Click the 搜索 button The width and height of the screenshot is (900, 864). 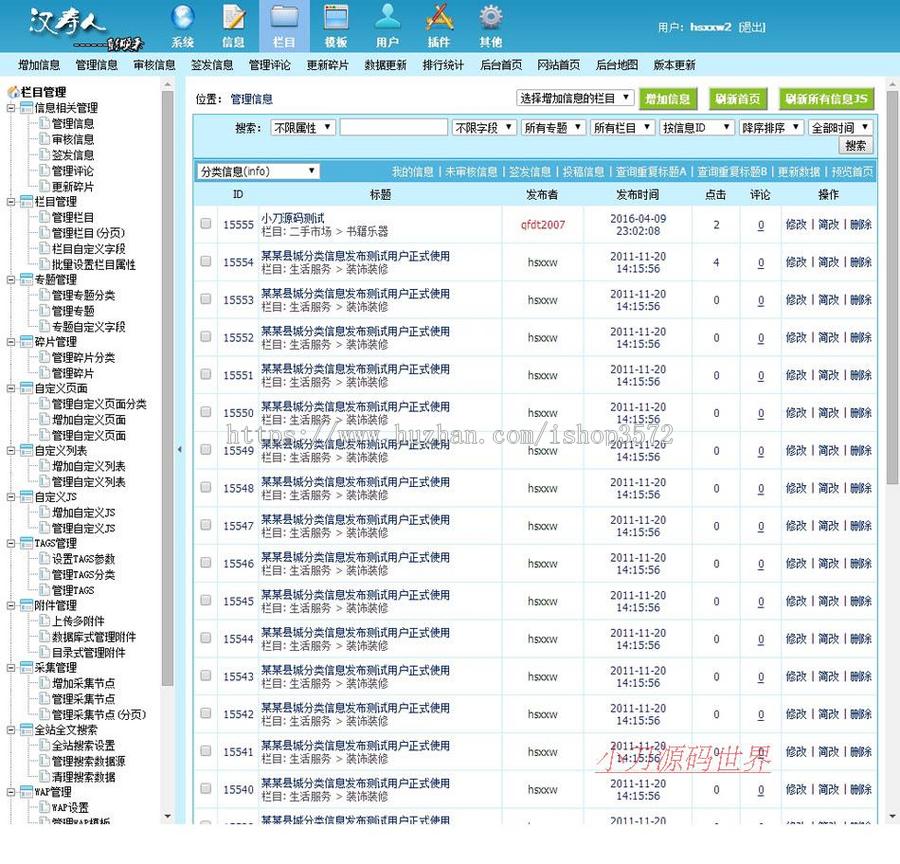click(856, 145)
